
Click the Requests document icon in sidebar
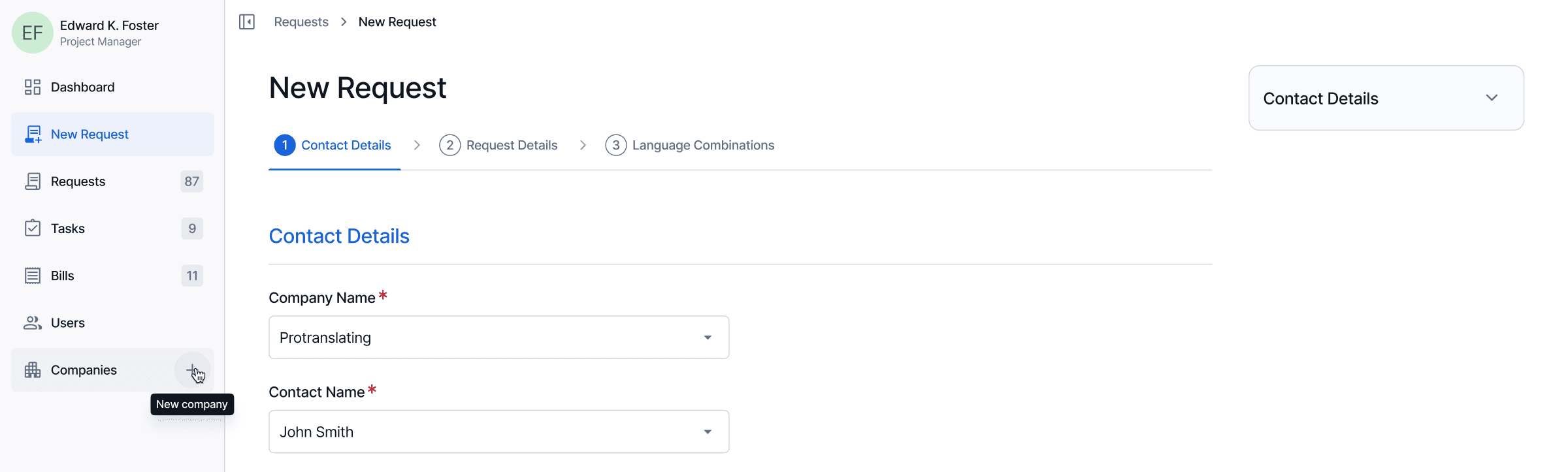pyautogui.click(x=33, y=181)
